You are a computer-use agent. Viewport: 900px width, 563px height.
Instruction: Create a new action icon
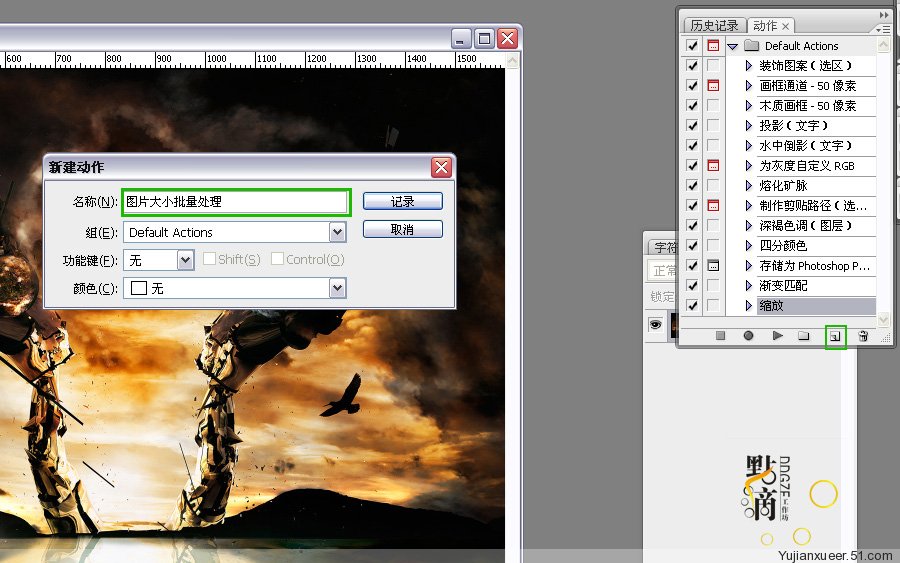point(835,336)
